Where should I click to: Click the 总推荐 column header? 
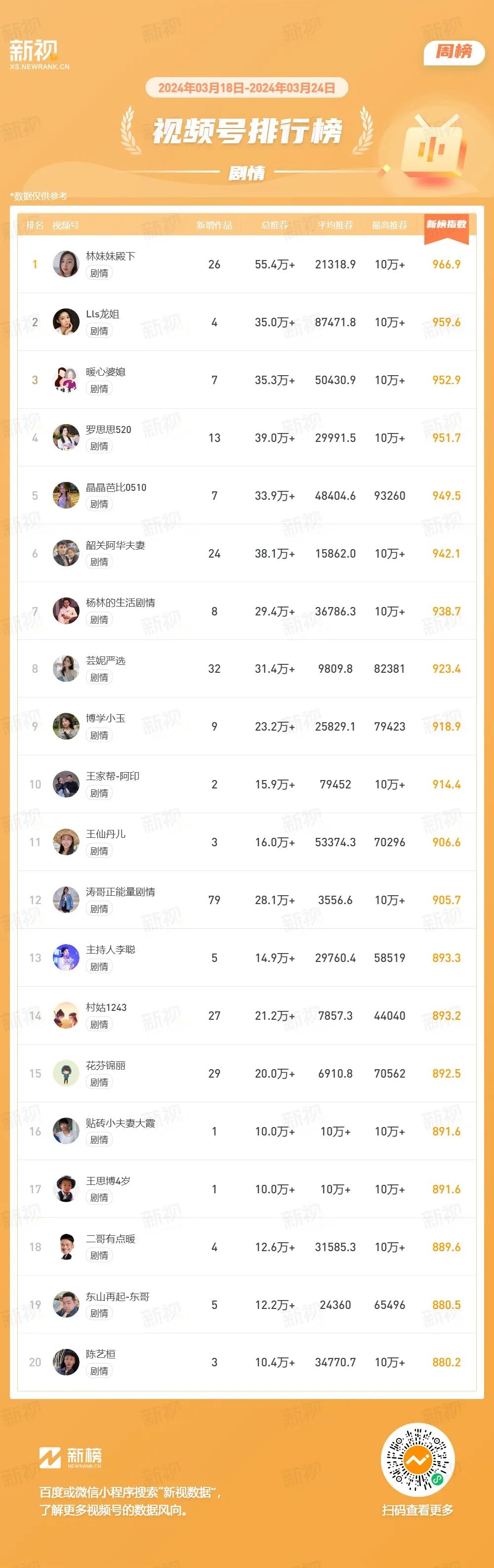point(275,225)
